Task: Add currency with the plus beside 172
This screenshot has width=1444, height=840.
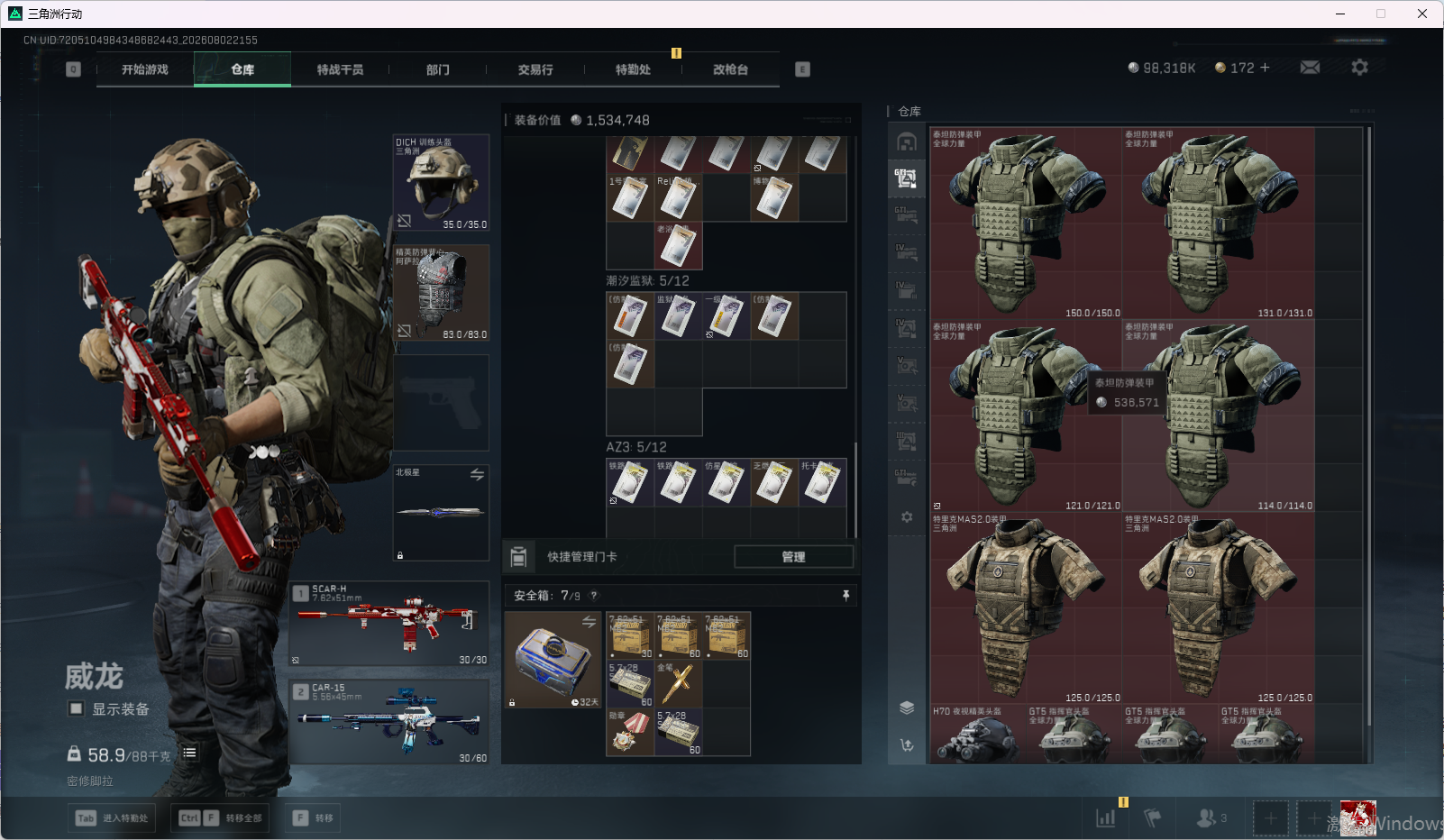Action: coord(1265,68)
